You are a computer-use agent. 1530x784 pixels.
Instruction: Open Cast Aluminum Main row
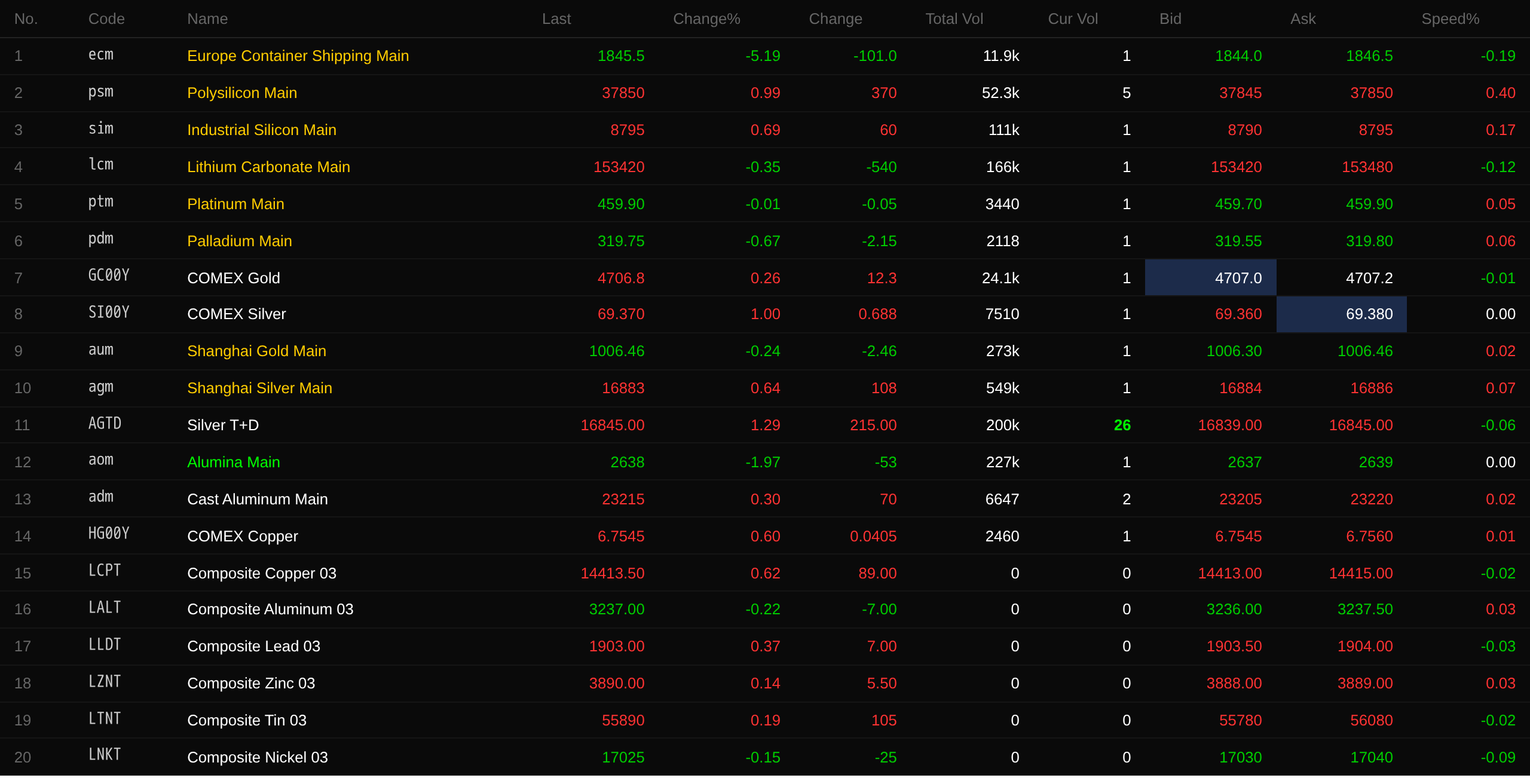[x=765, y=500]
